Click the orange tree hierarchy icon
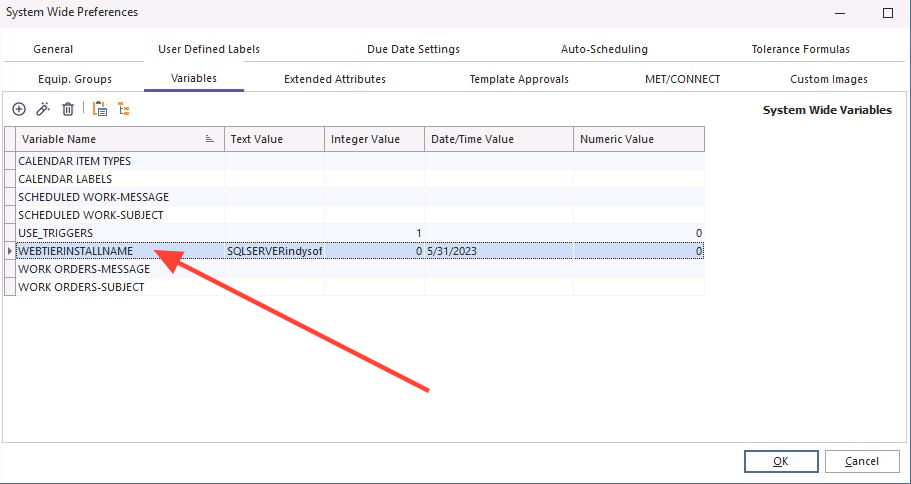Viewport: 911px width, 484px height. (x=124, y=109)
